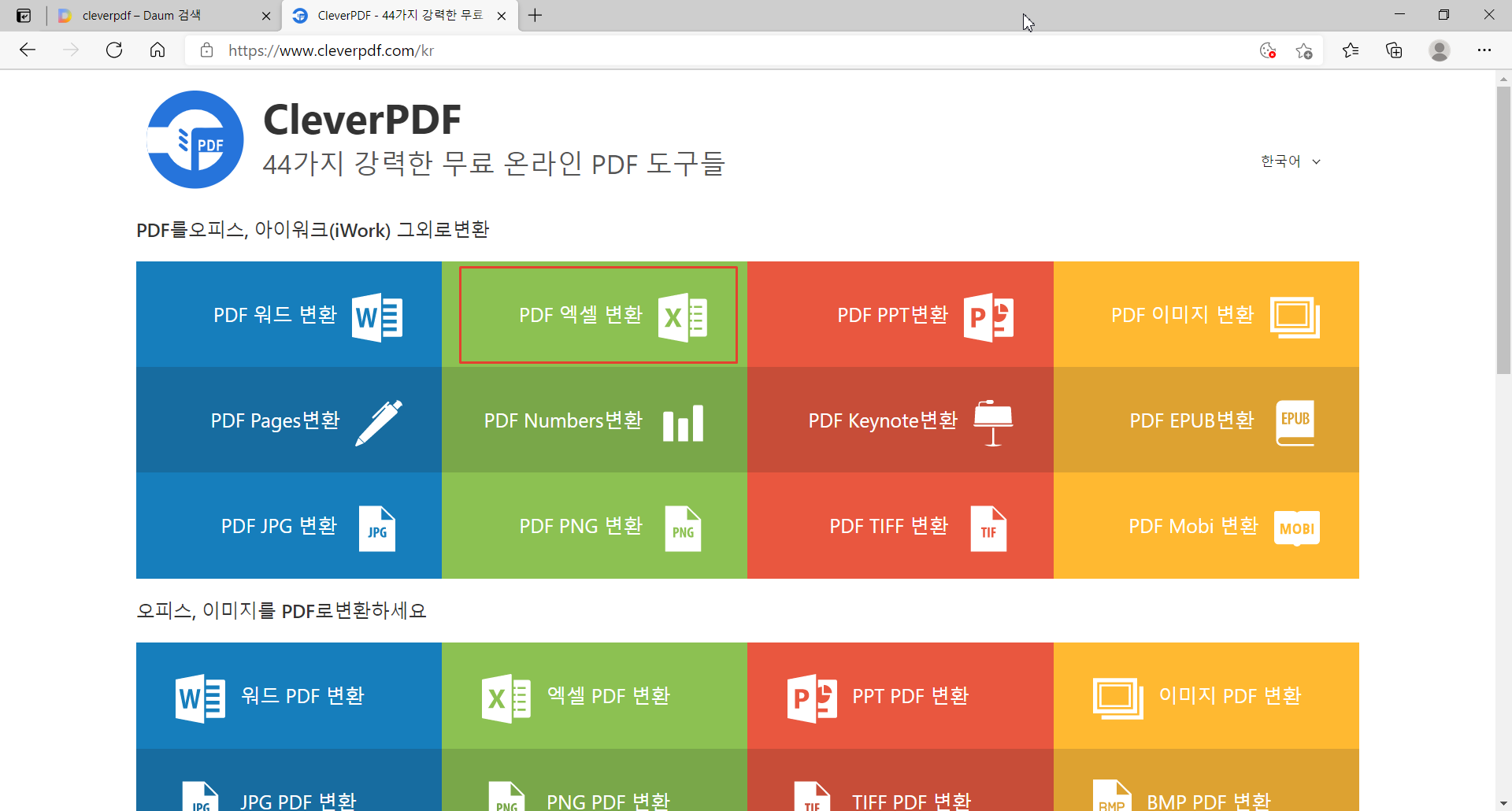Click the bar chart icon in PDF Numbers변환 tile

coord(683,424)
